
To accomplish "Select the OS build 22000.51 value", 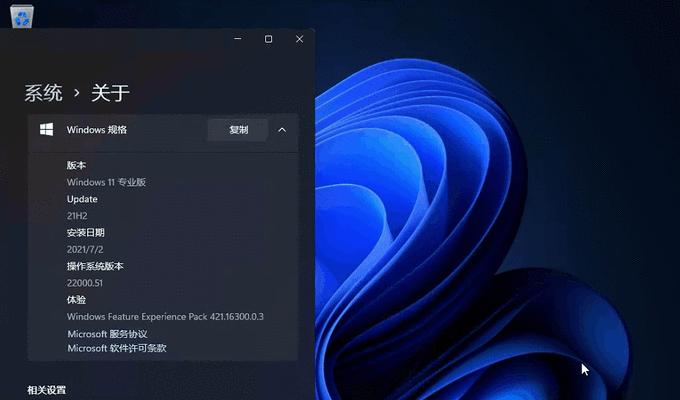I will [85, 283].
